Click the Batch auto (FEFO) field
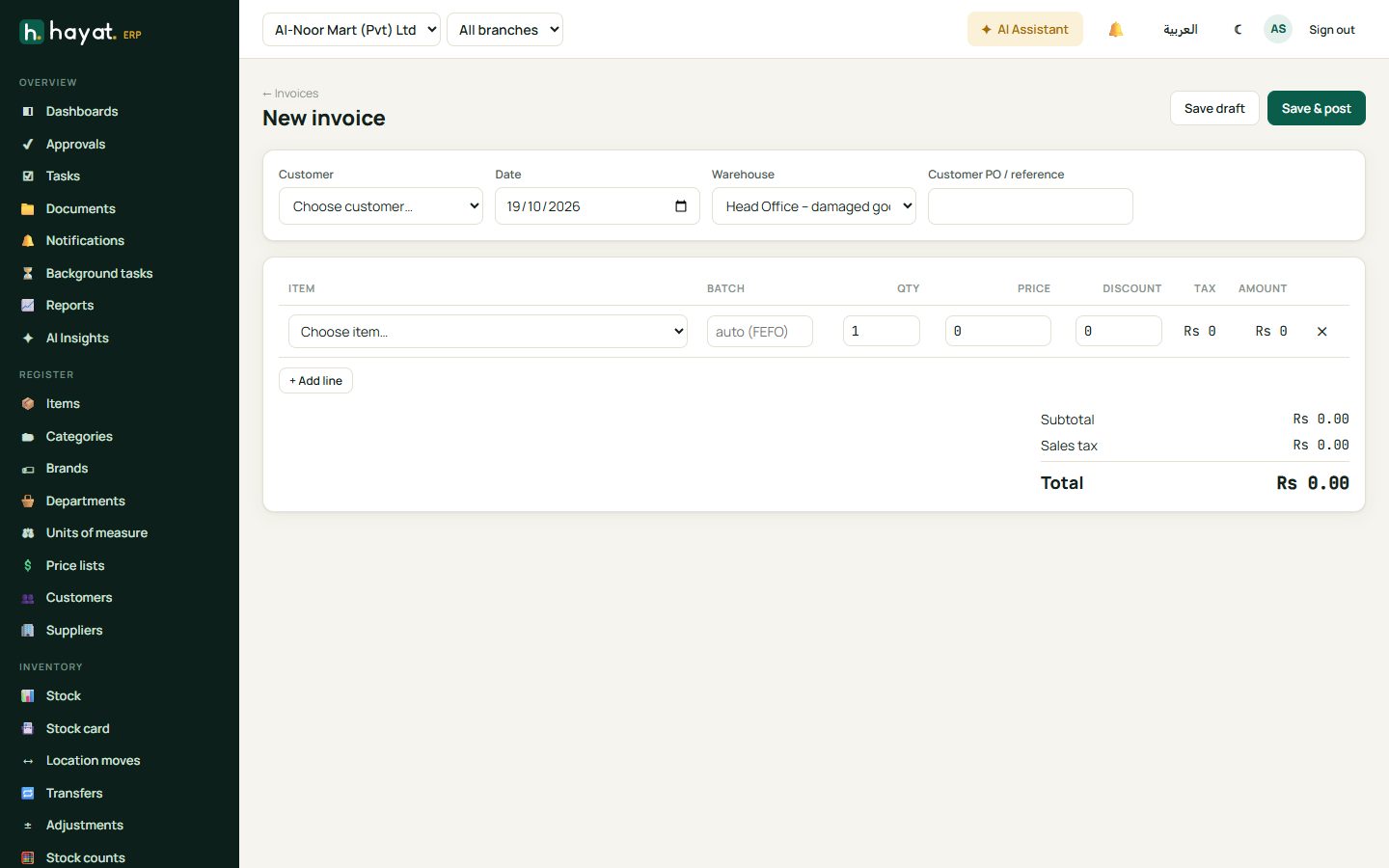1389x868 pixels. (760, 332)
